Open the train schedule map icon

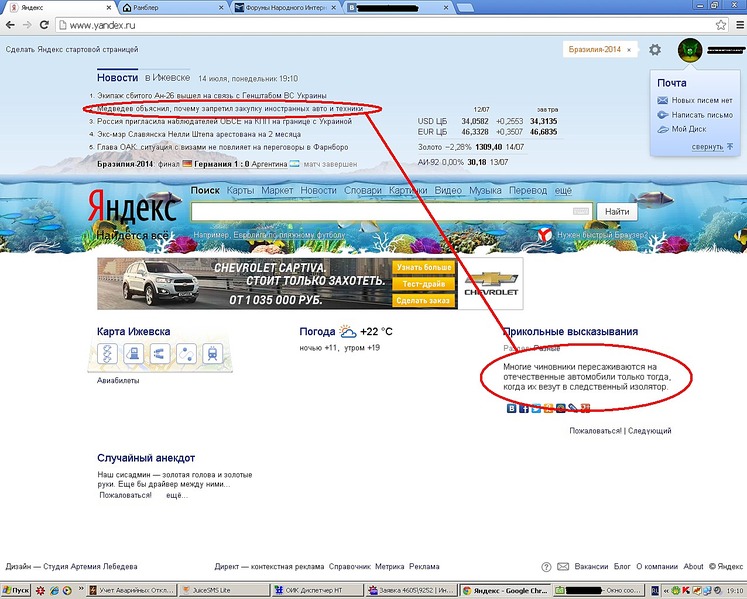[212, 354]
